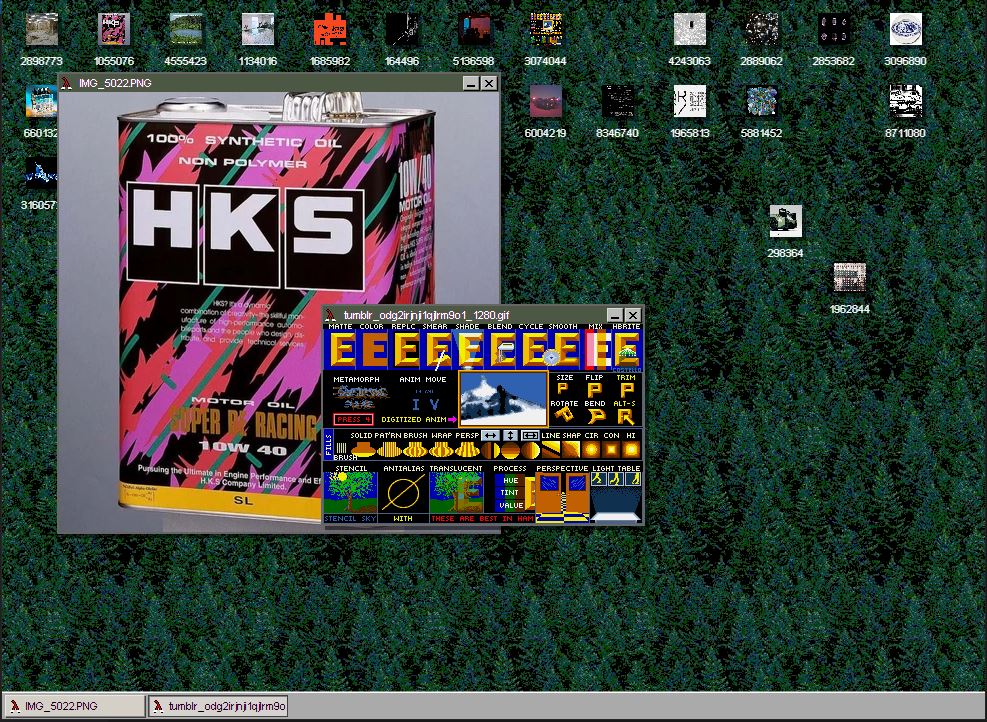Screen dimensions: 987x722
Task: Minimize the tumblr gif window
Action: click(616, 315)
